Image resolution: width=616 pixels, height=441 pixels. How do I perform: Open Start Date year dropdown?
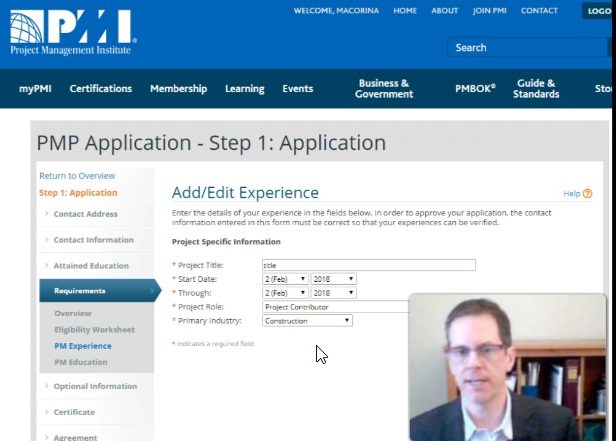pos(334,279)
